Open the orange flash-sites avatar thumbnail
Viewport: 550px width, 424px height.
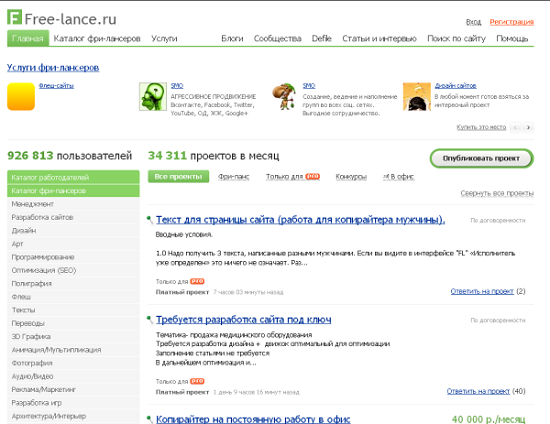pyautogui.click(x=21, y=96)
